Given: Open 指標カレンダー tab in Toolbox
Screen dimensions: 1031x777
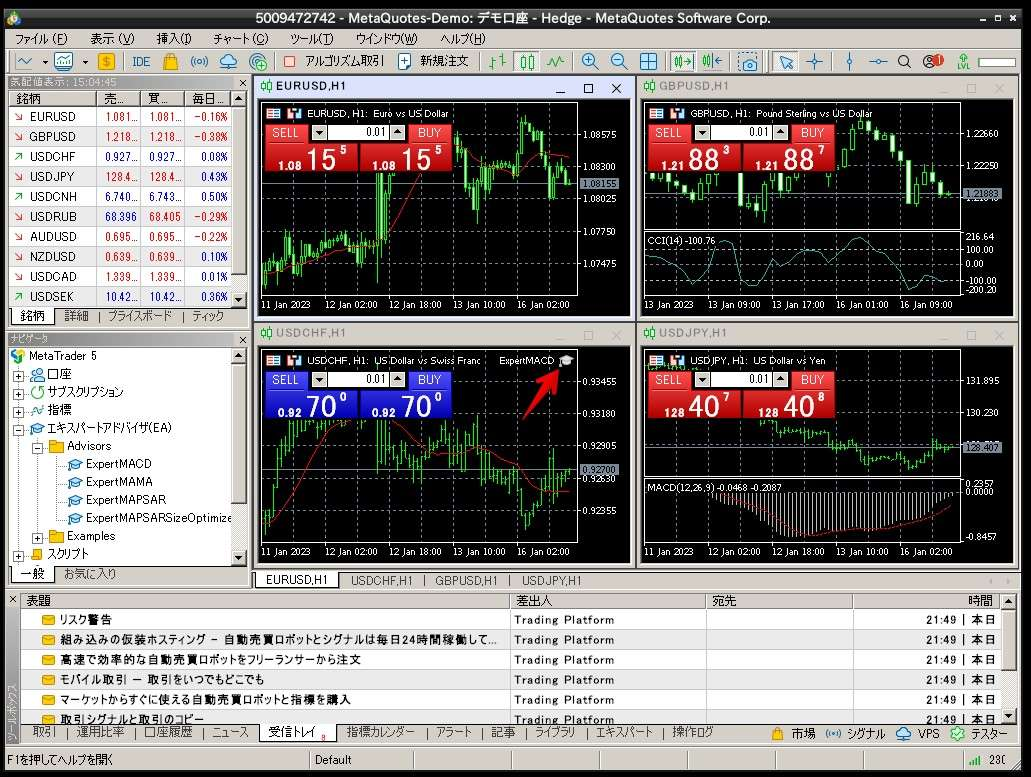Looking at the screenshot, I should [x=381, y=732].
